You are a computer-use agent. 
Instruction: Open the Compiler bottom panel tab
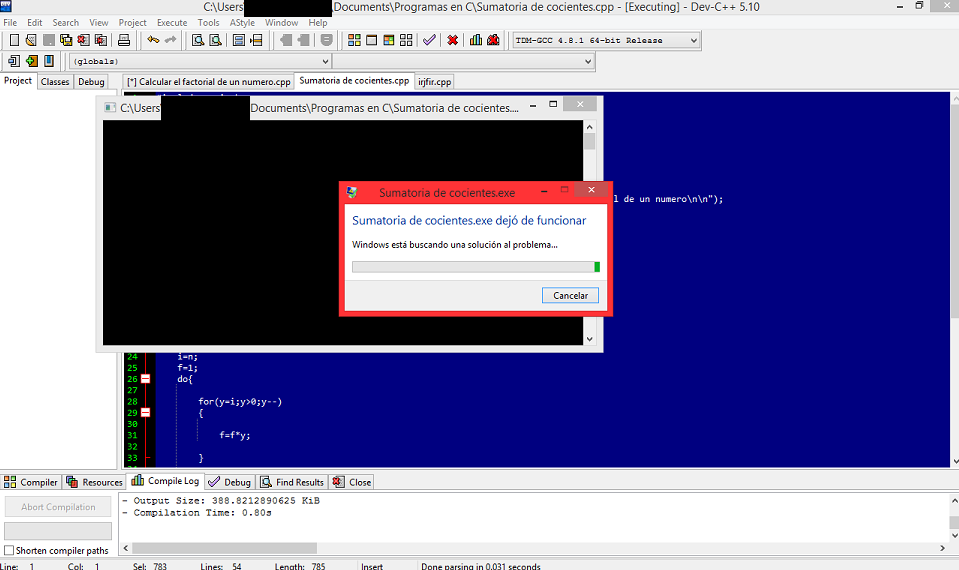pyautogui.click(x=31, y=482)
